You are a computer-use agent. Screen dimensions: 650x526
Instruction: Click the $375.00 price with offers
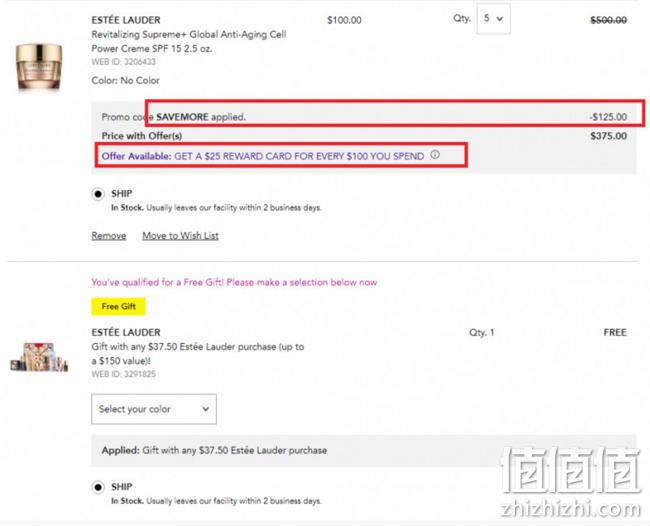coord(608,136)
